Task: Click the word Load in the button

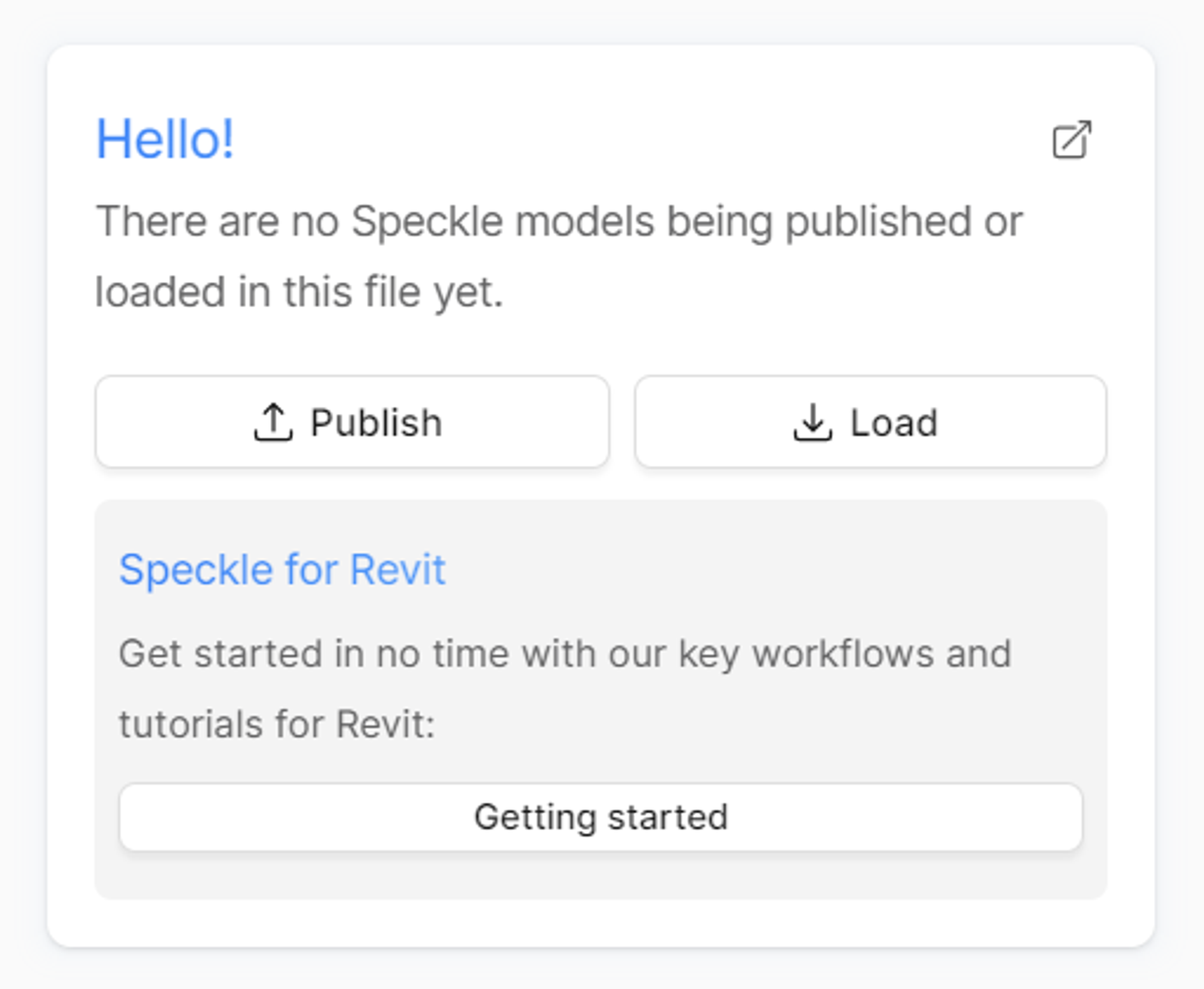Action: click(894, 423)
